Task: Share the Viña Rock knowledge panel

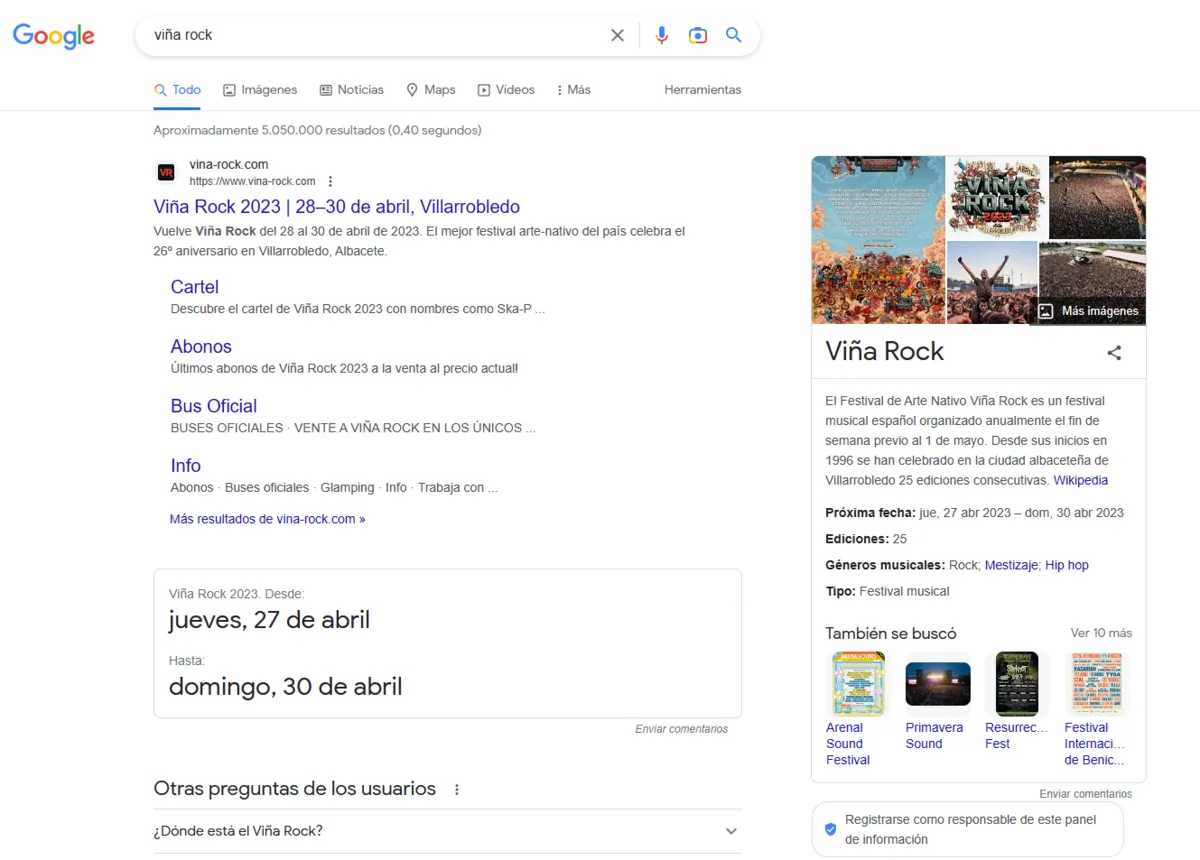Action: click(x=1114, y=352)
